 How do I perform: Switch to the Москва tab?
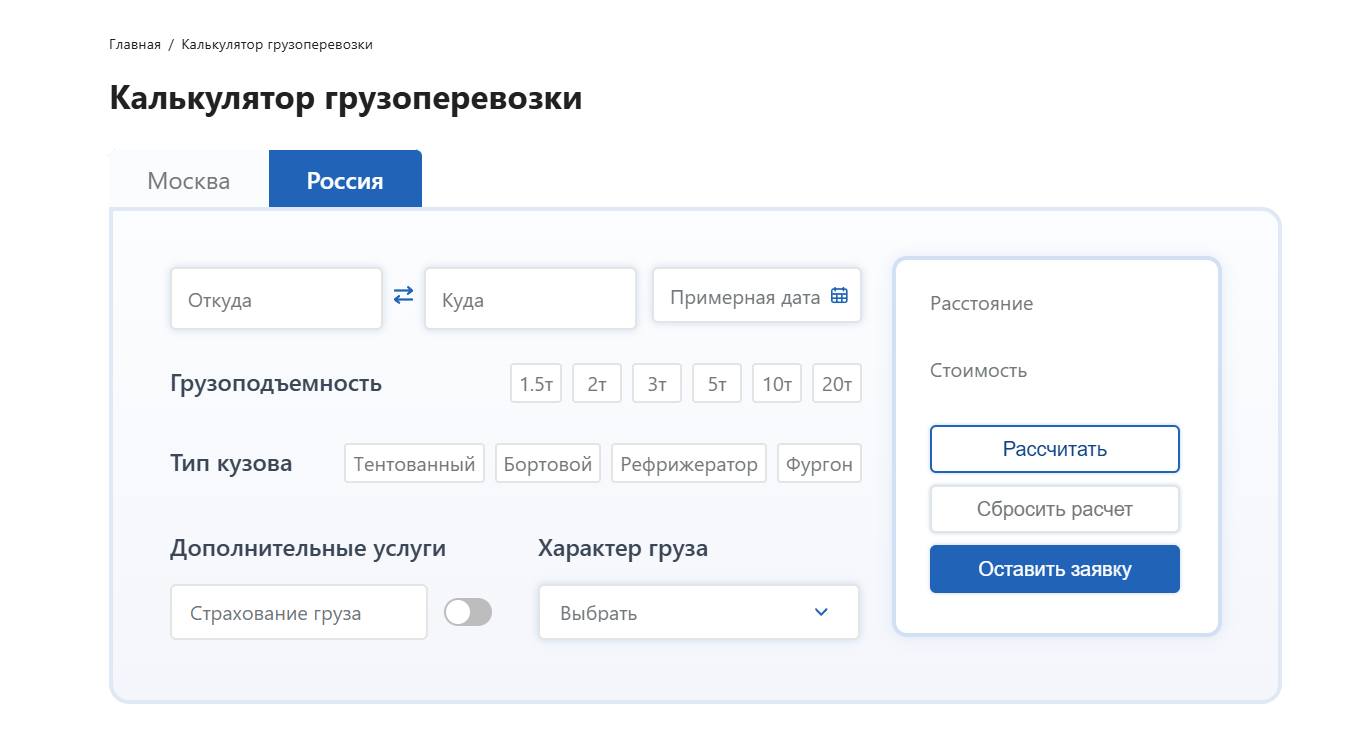tap(189, 181)
